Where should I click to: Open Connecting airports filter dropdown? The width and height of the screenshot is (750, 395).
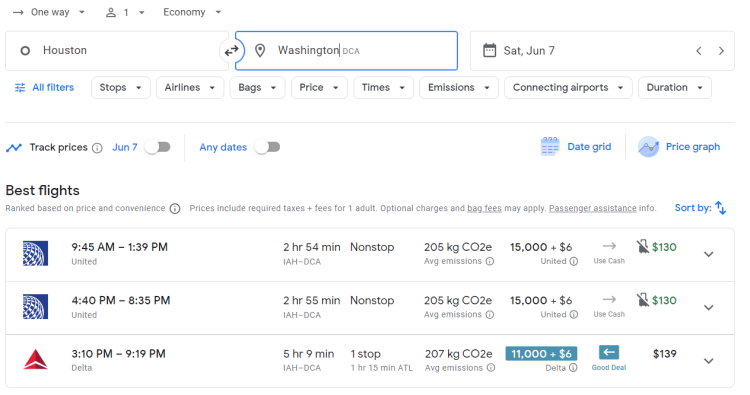pos(568,88)
